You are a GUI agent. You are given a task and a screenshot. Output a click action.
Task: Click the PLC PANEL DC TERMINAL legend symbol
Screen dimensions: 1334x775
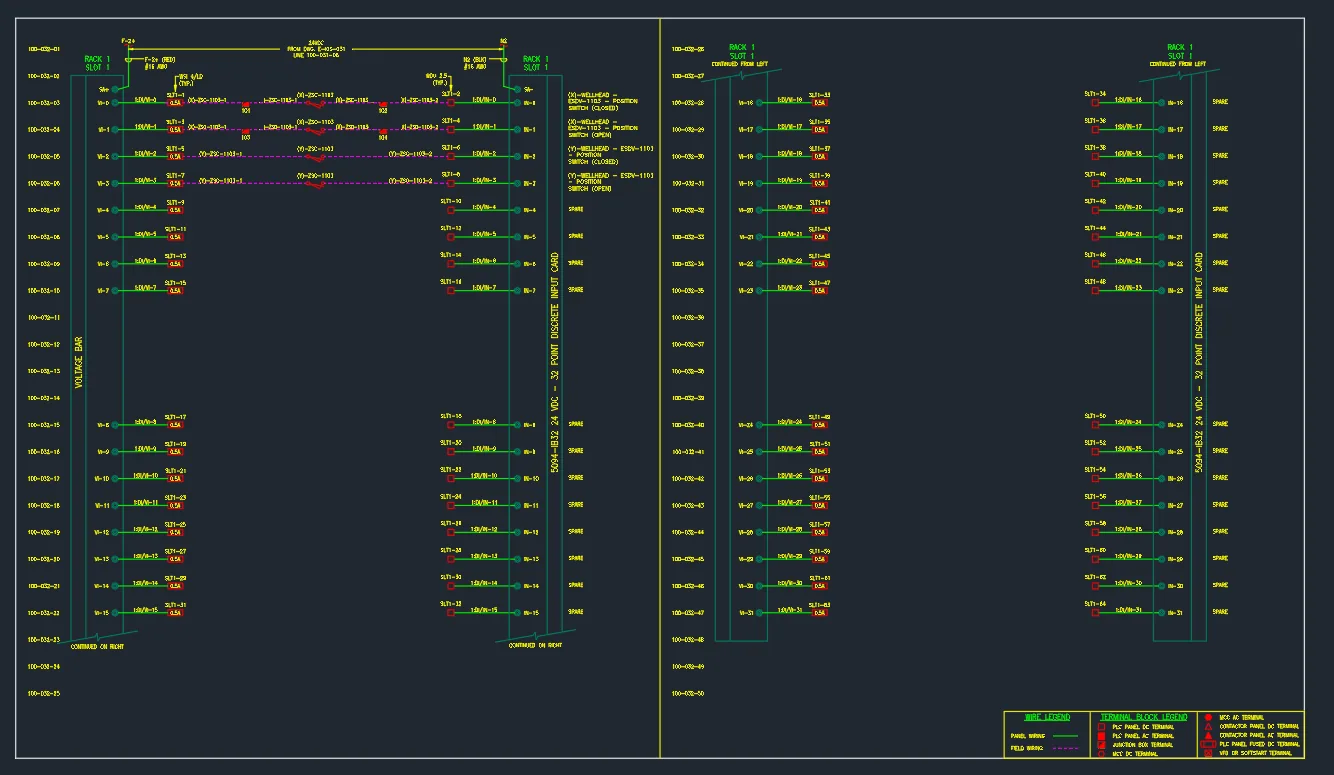(1101, 727)
